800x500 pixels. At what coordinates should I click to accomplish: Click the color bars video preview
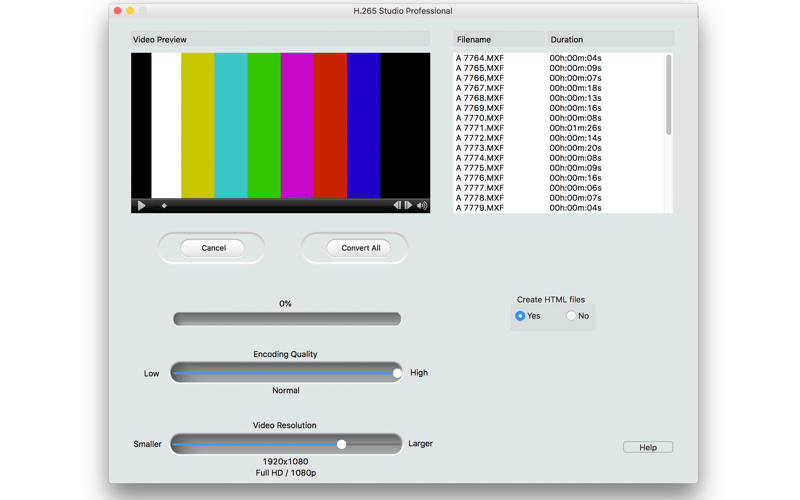281,126
